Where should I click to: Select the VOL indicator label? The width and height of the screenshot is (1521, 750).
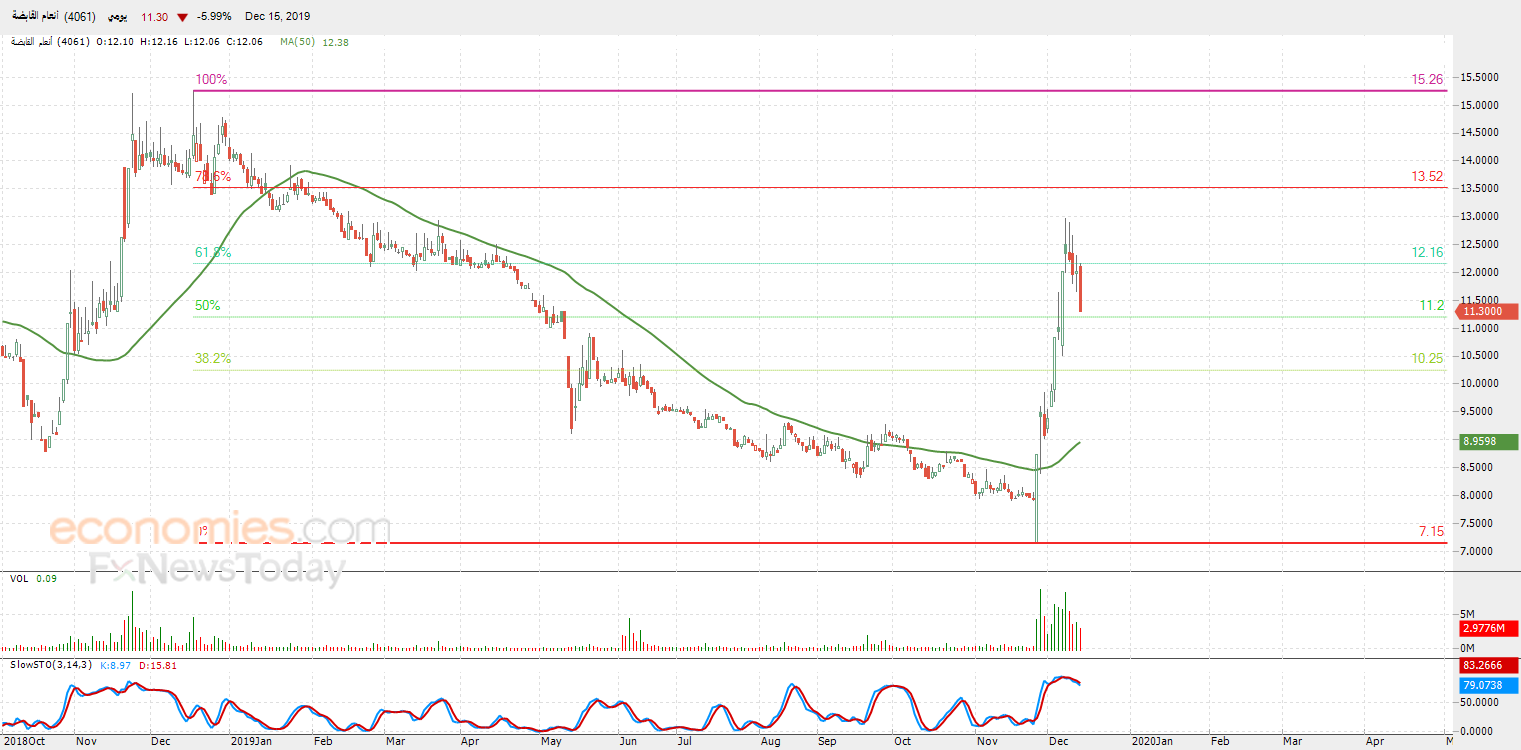coord(19,578)
